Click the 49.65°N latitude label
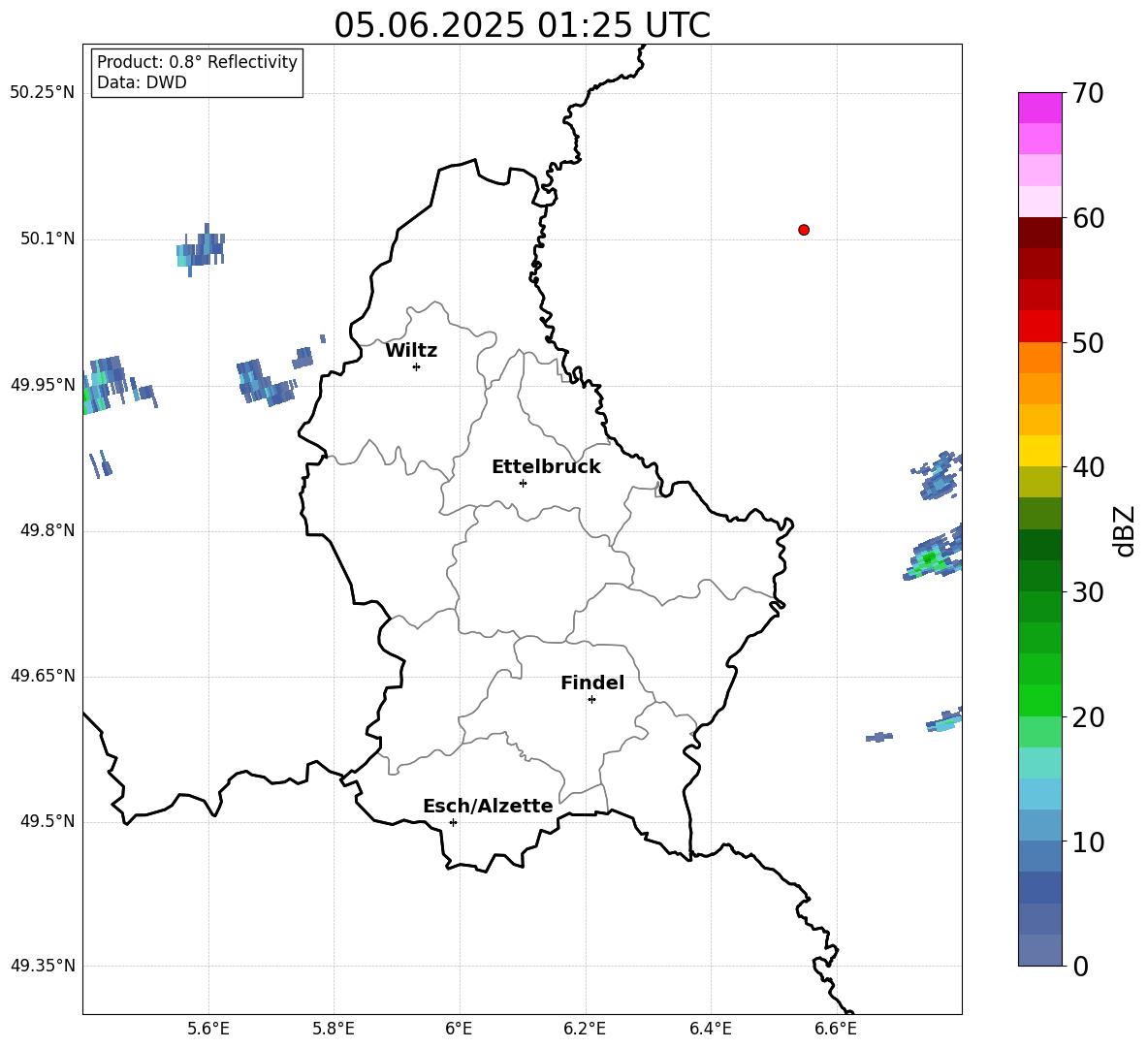This screenshot has width=1148, height=1048. pos(42,676)
